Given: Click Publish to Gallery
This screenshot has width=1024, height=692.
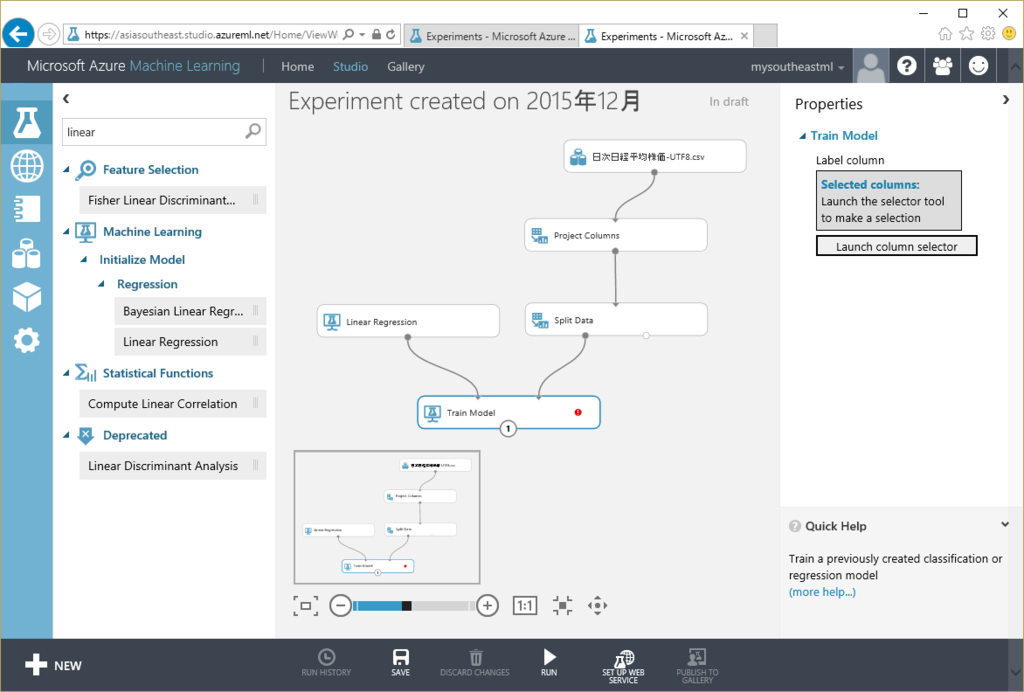Looking at the screenshot, I should pyautogui.click(x=697, y=667).
